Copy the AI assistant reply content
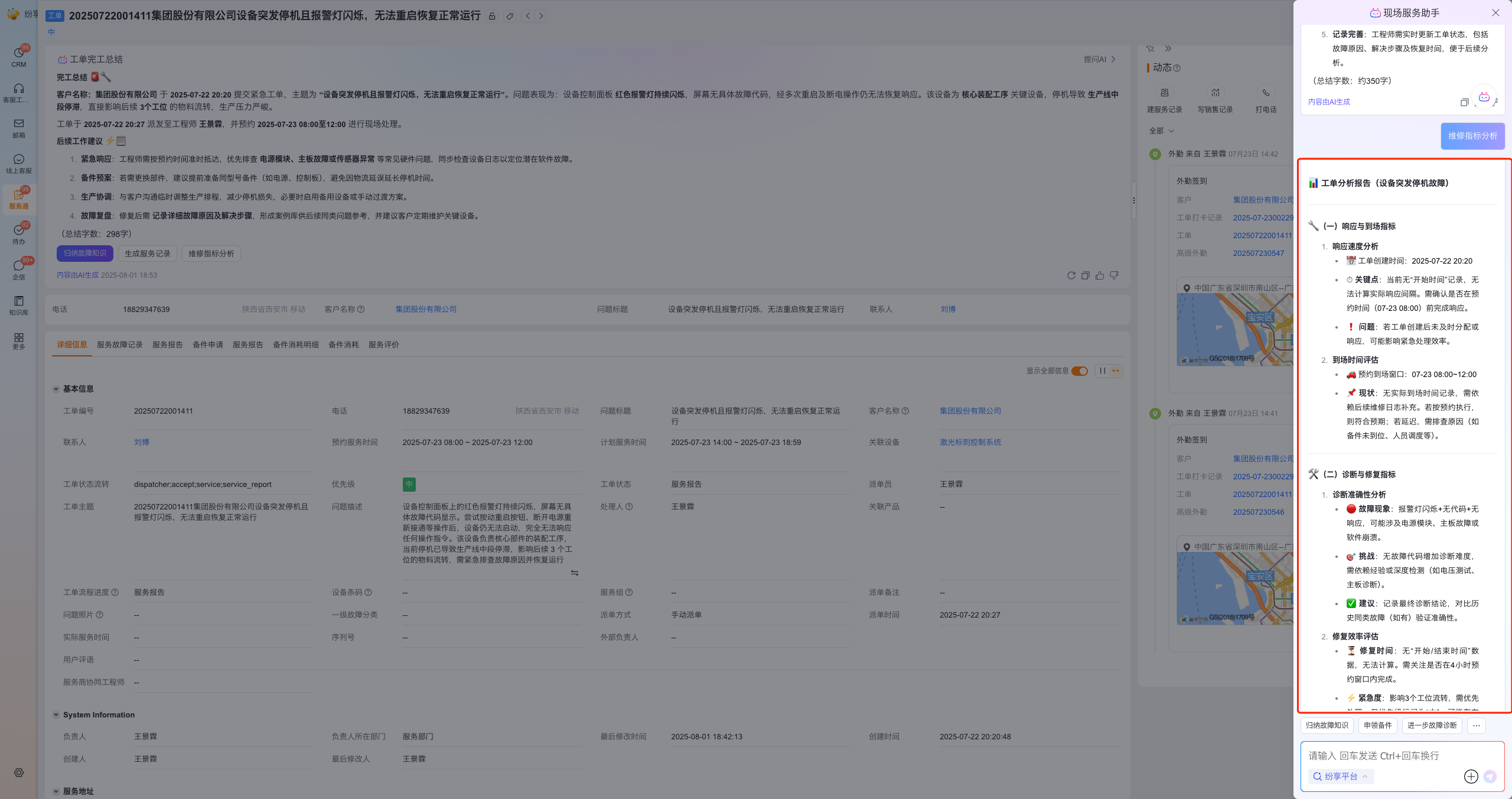This screenshot has height=799, width=1512. [x=1464, y=102]
